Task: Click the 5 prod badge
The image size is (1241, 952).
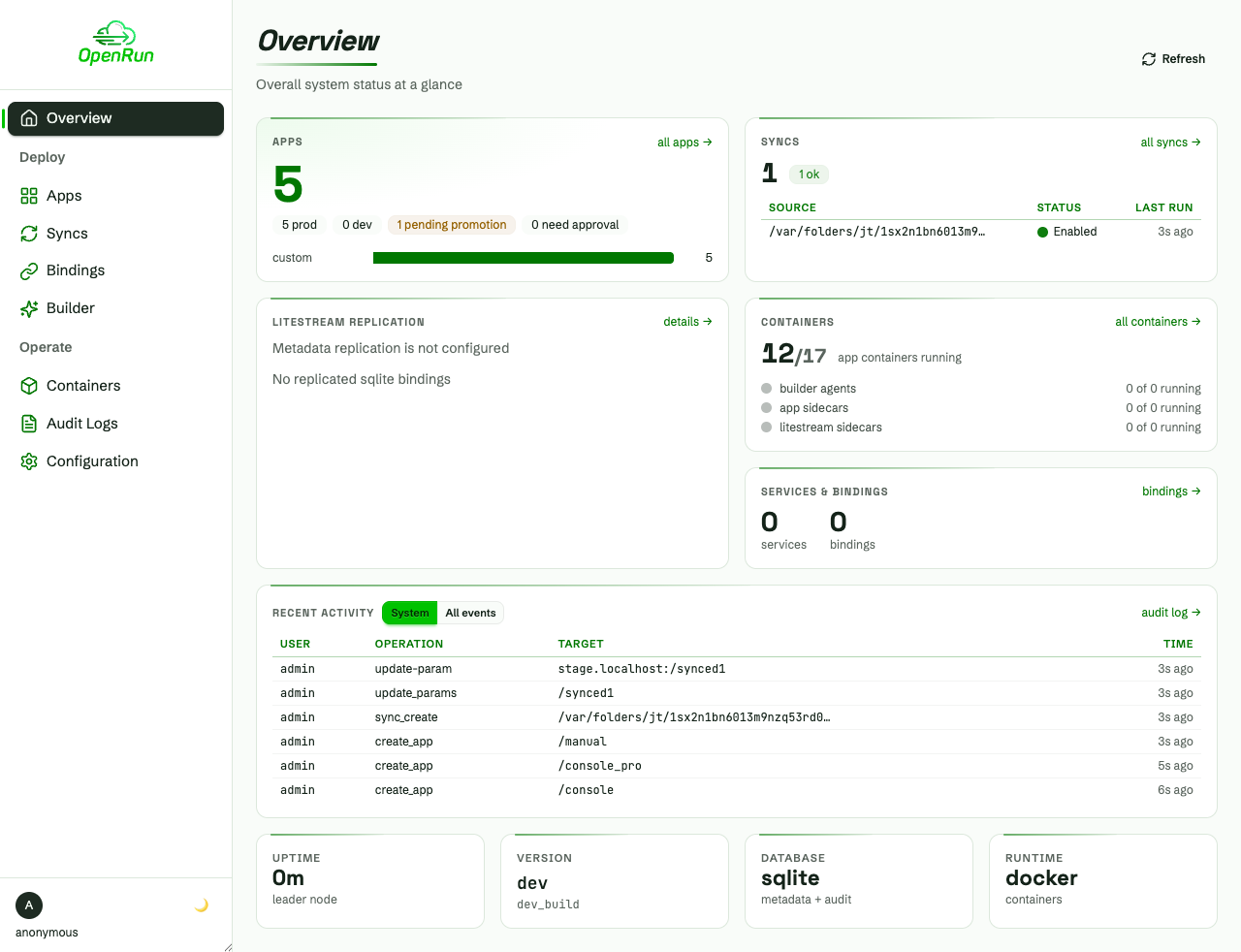Action: tap(300, 225)
